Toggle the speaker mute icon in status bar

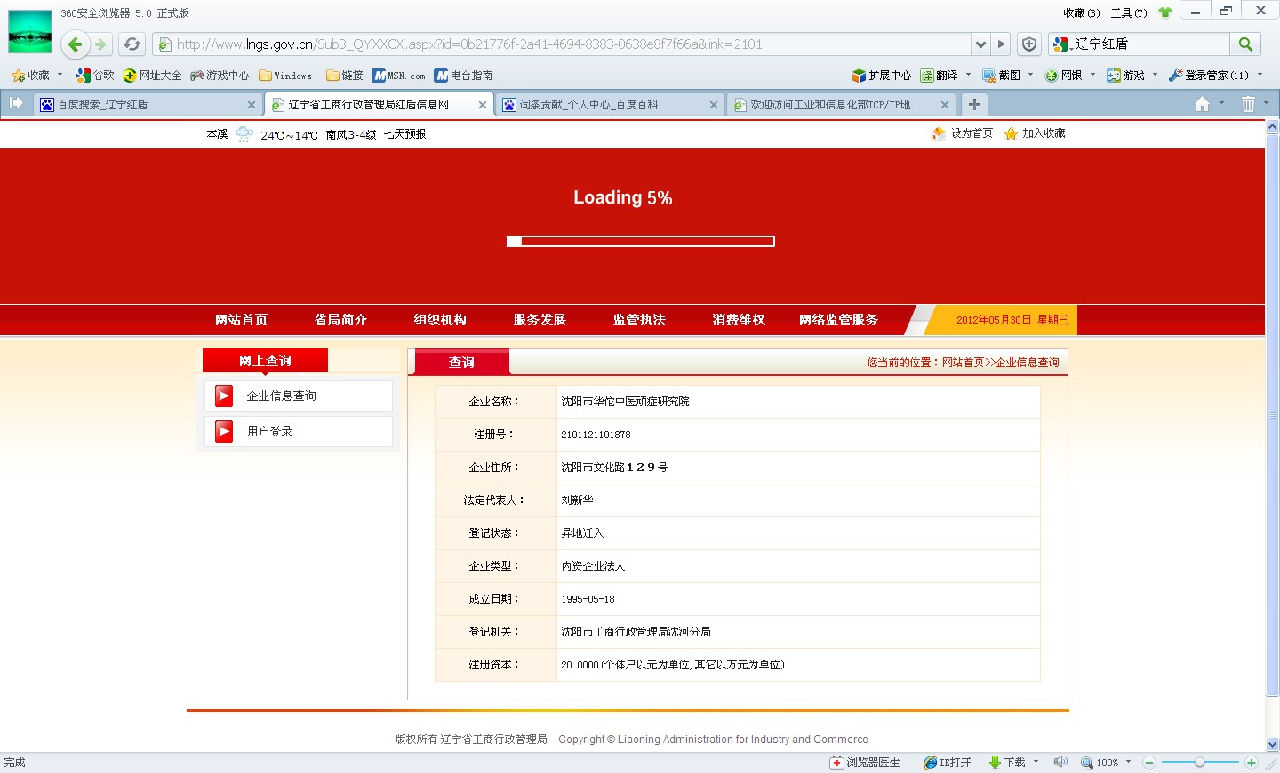pos(1060,762)
